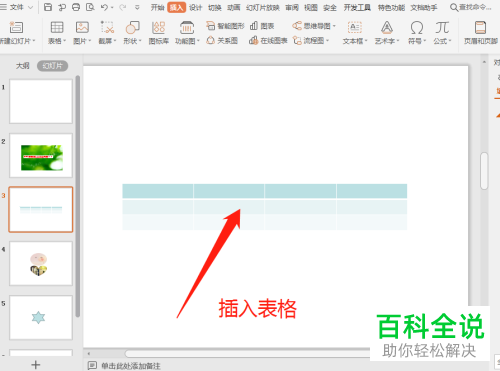The image size is (500, 371).
Task: Click the Redo arrow icon
Action: 122,7
